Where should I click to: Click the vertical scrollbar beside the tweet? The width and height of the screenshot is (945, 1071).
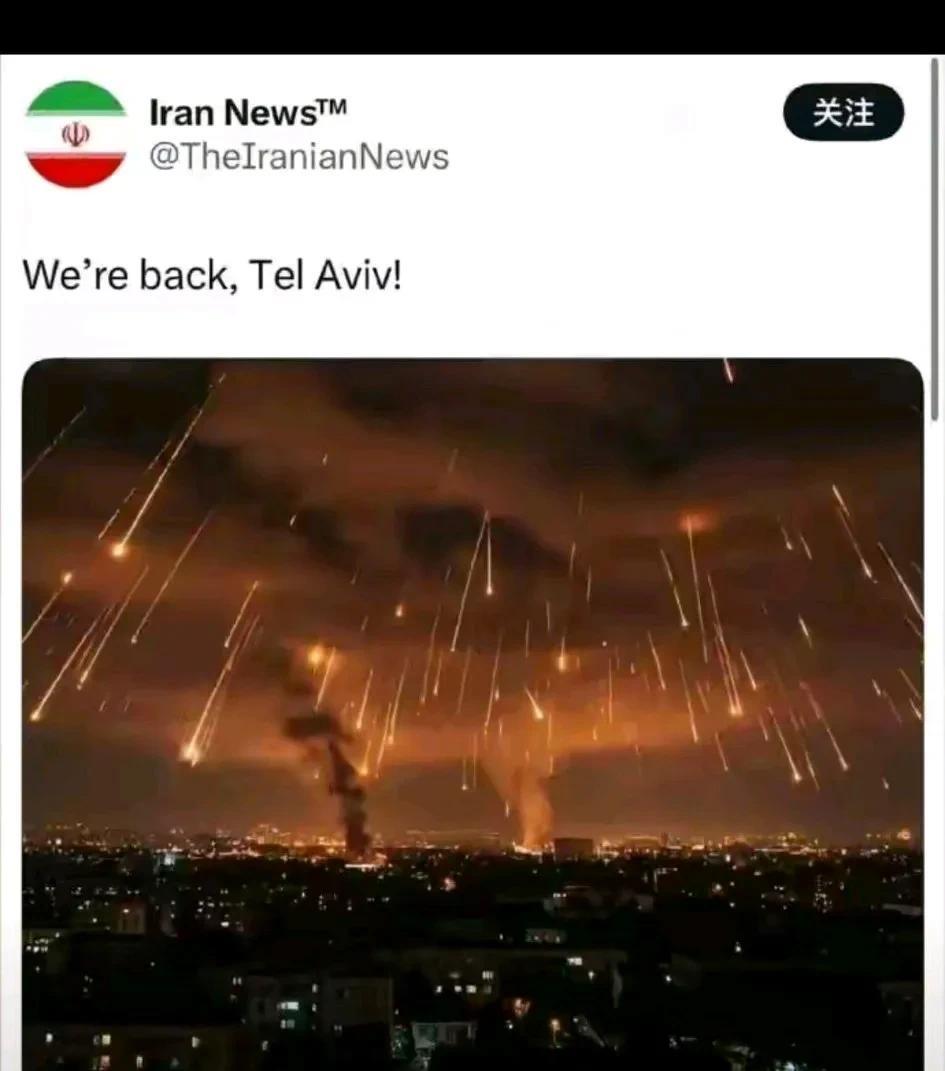[x=935, y=239]
